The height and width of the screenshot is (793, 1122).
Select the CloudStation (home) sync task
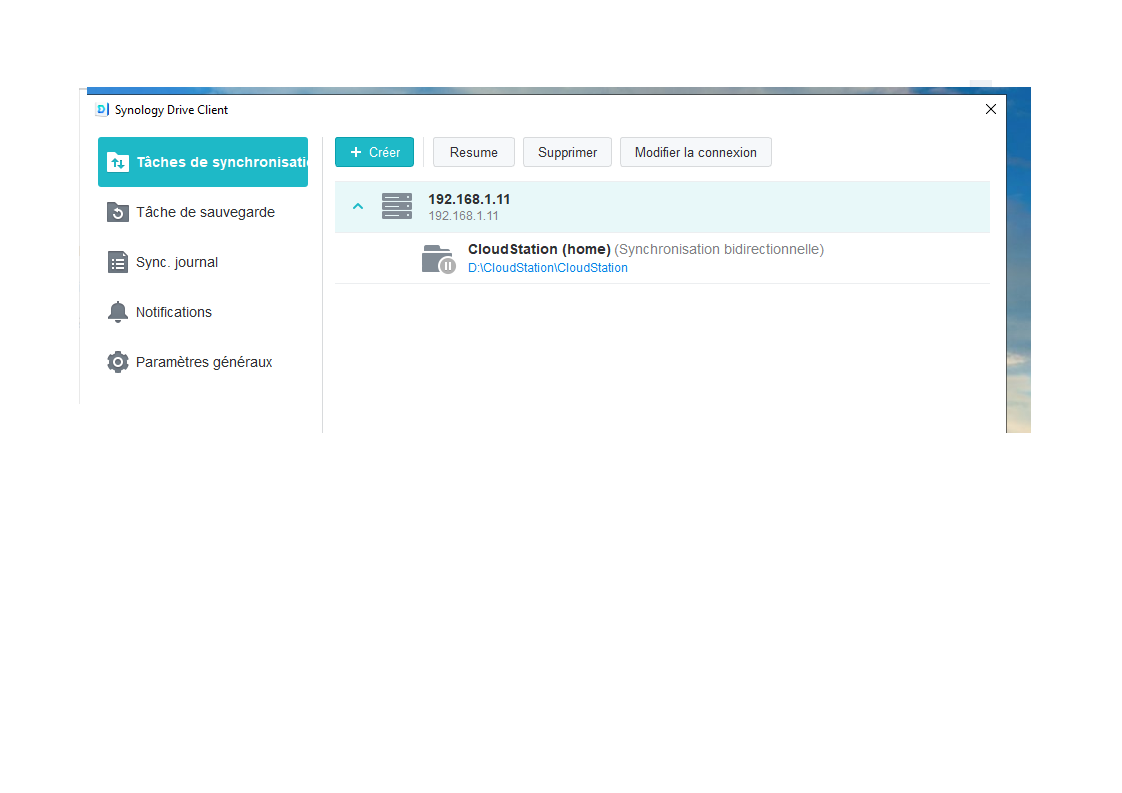tap(663, 258)
